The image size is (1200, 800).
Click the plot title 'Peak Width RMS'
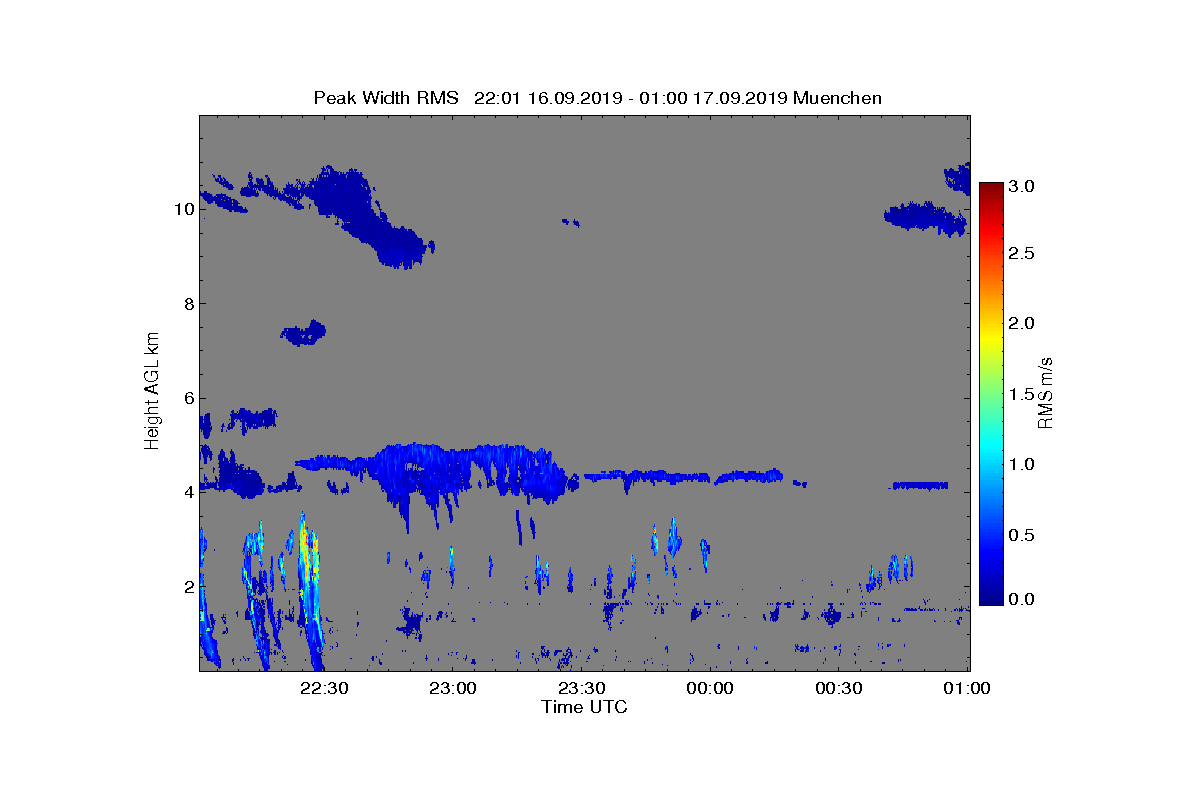pos(386,98)
